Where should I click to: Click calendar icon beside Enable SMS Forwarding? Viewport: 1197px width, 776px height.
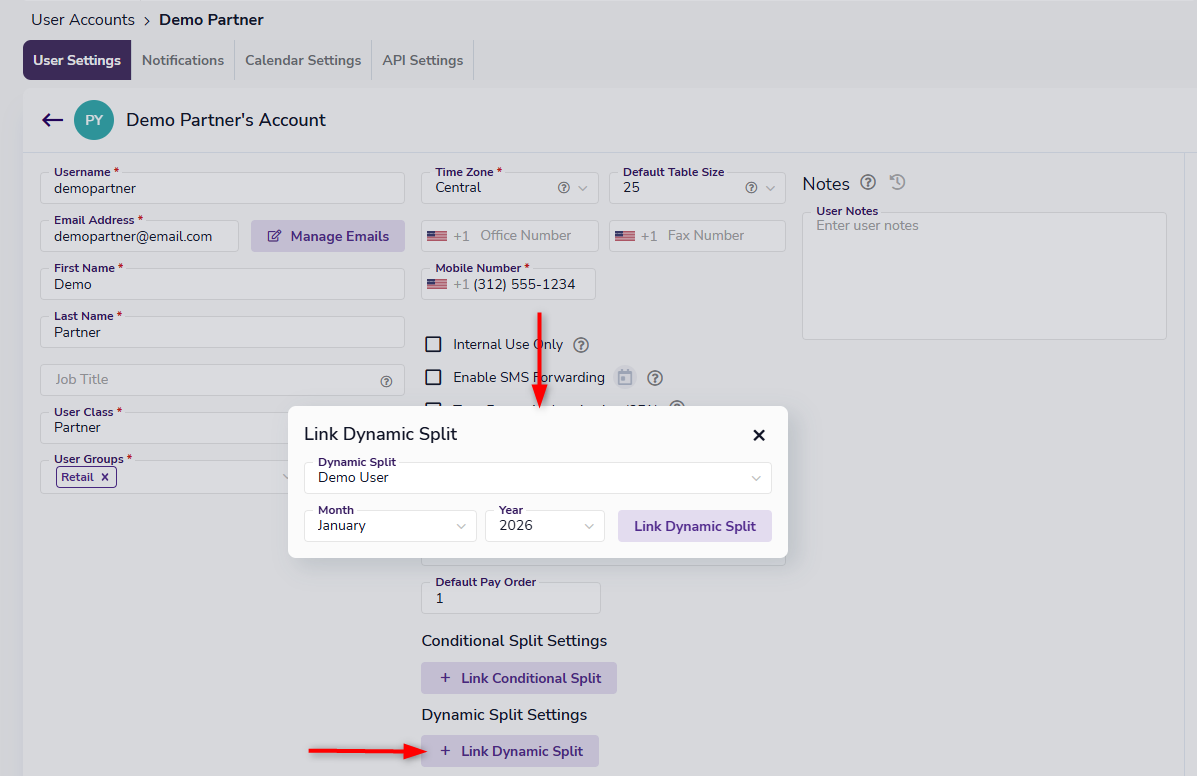coord(625,377)
